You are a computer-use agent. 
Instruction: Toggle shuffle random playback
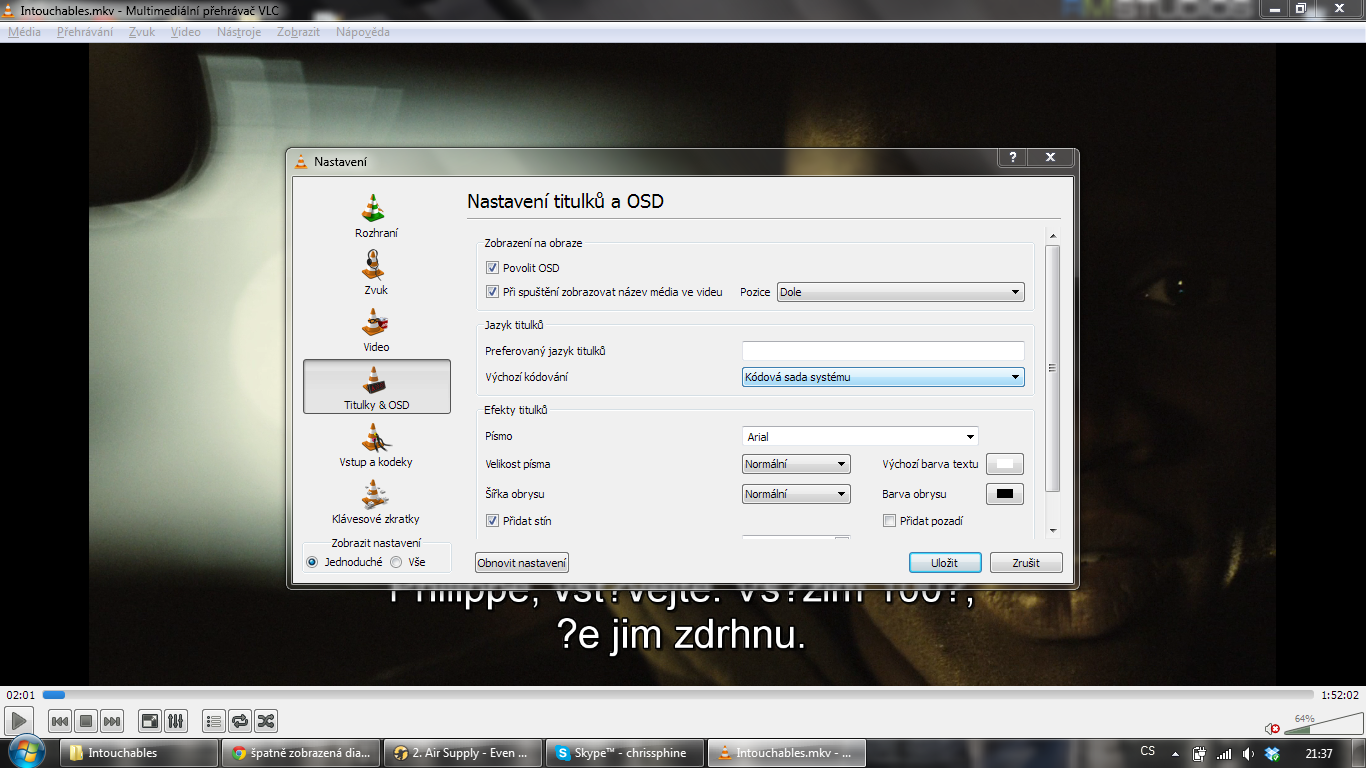266,721
